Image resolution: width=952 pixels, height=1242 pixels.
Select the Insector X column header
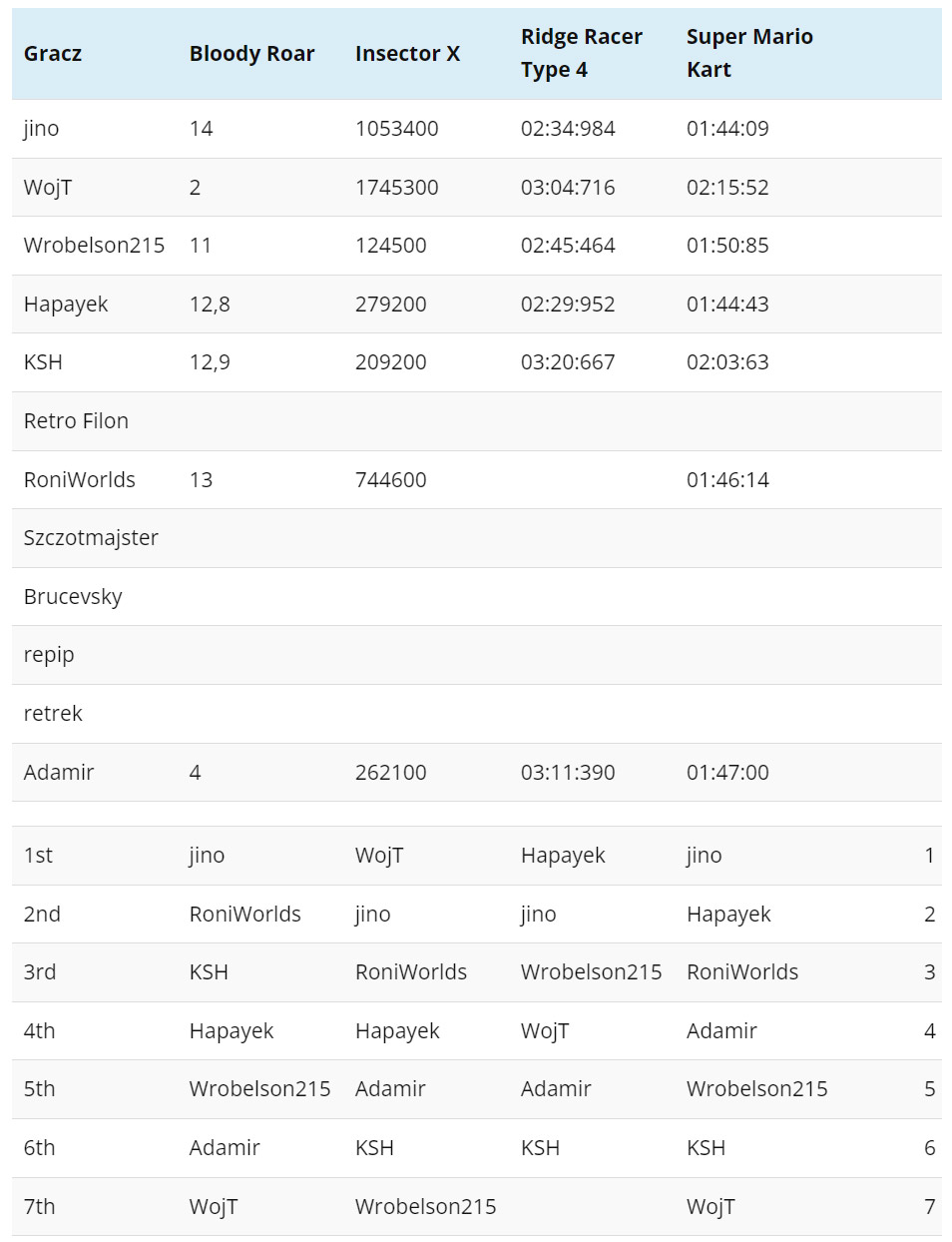click(x=407, y=54)
